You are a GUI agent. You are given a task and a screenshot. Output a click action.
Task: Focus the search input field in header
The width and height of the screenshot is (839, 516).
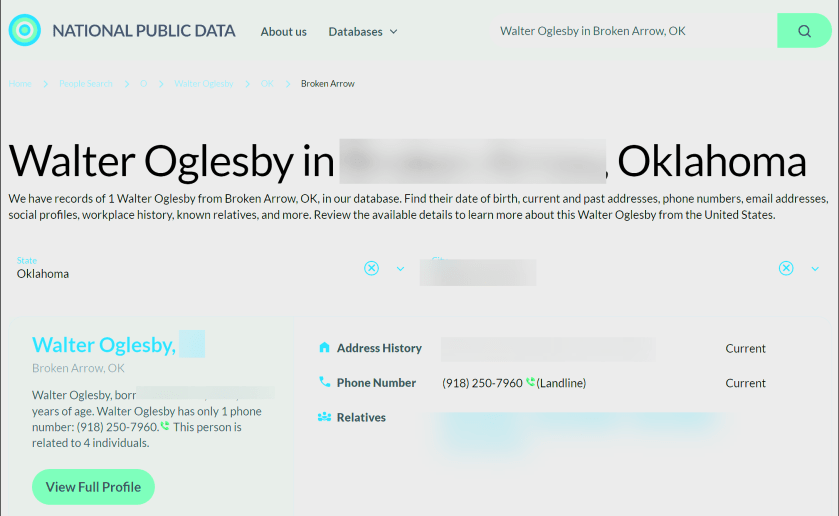tap(620, 31)
